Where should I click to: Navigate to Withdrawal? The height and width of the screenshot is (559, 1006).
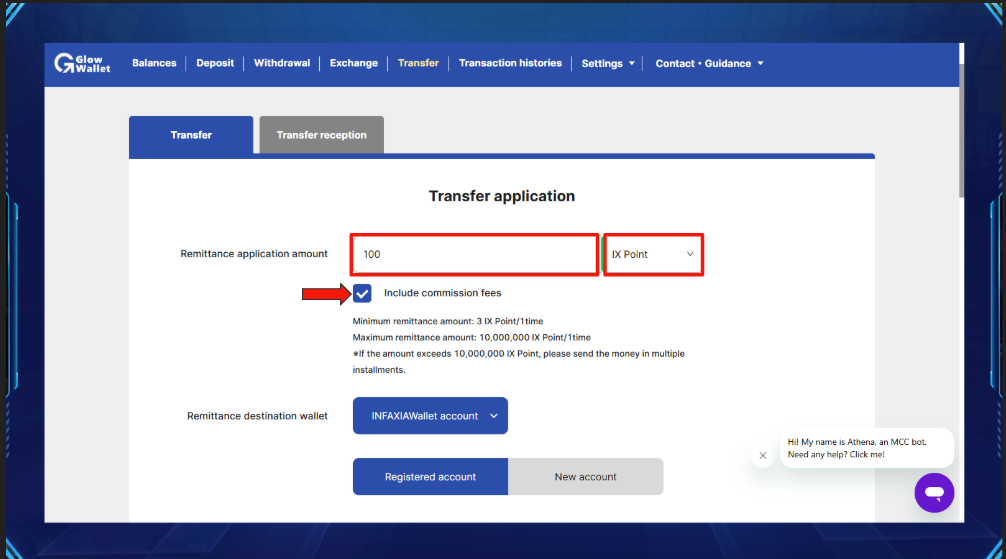tap(282, 63)
